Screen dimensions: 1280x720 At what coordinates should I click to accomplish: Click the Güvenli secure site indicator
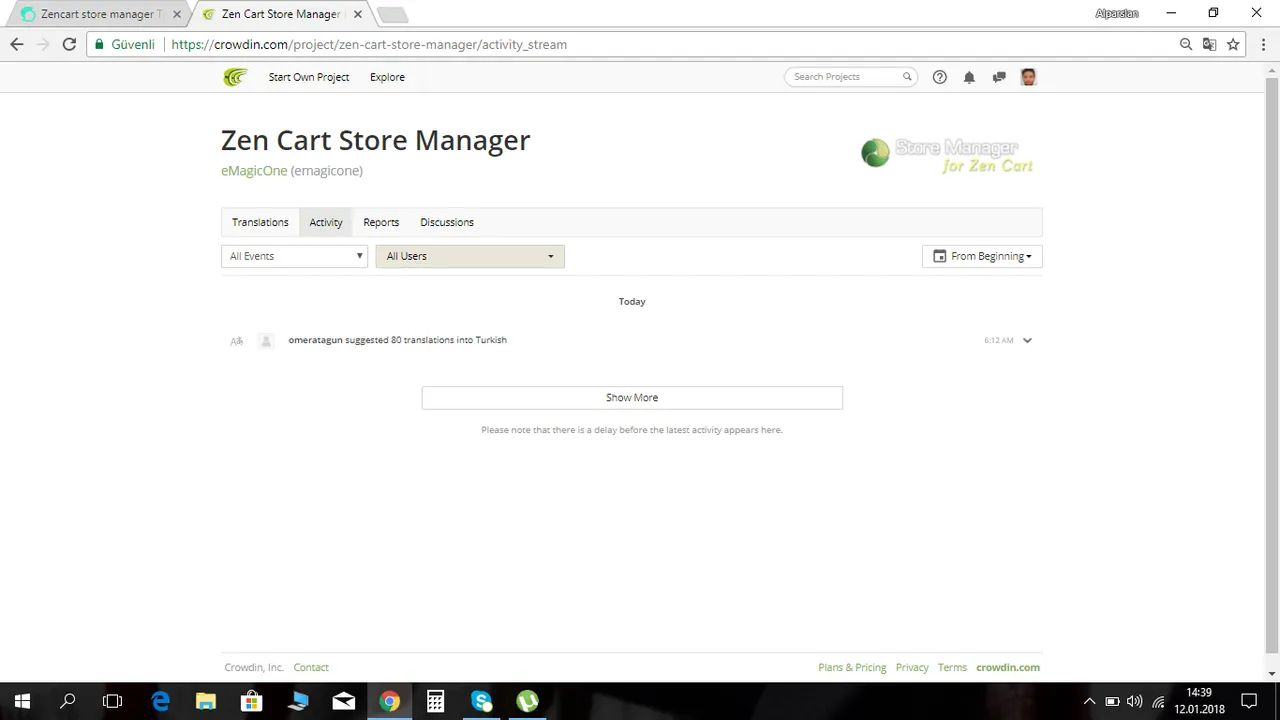click(125, 44)
